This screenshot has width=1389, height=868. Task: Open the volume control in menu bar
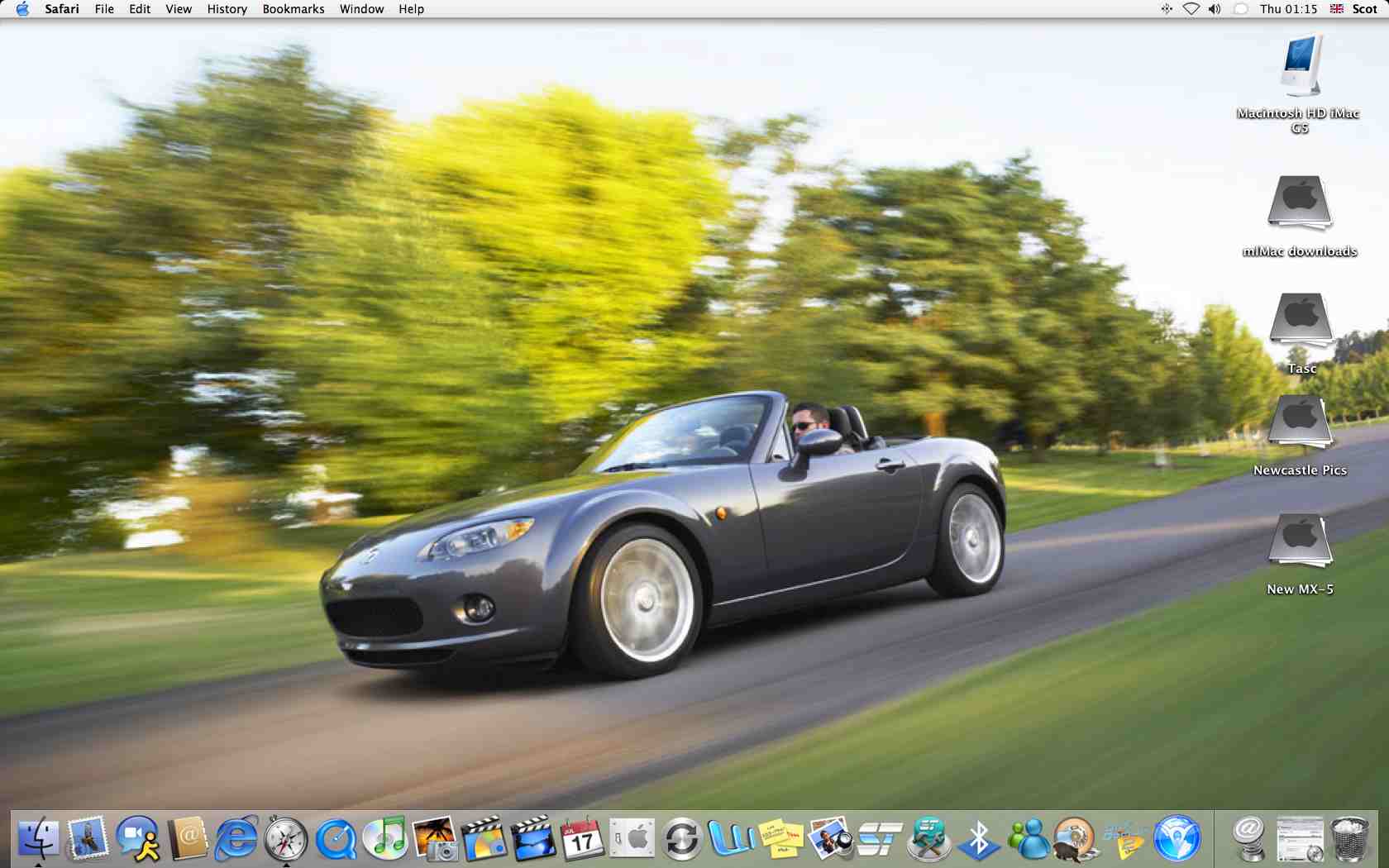coord(1215,9)
